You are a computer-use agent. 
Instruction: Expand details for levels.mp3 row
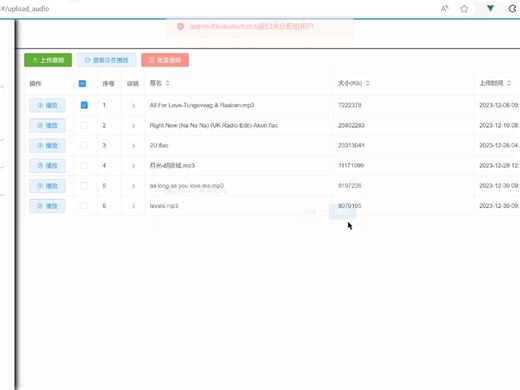point(133,206)
